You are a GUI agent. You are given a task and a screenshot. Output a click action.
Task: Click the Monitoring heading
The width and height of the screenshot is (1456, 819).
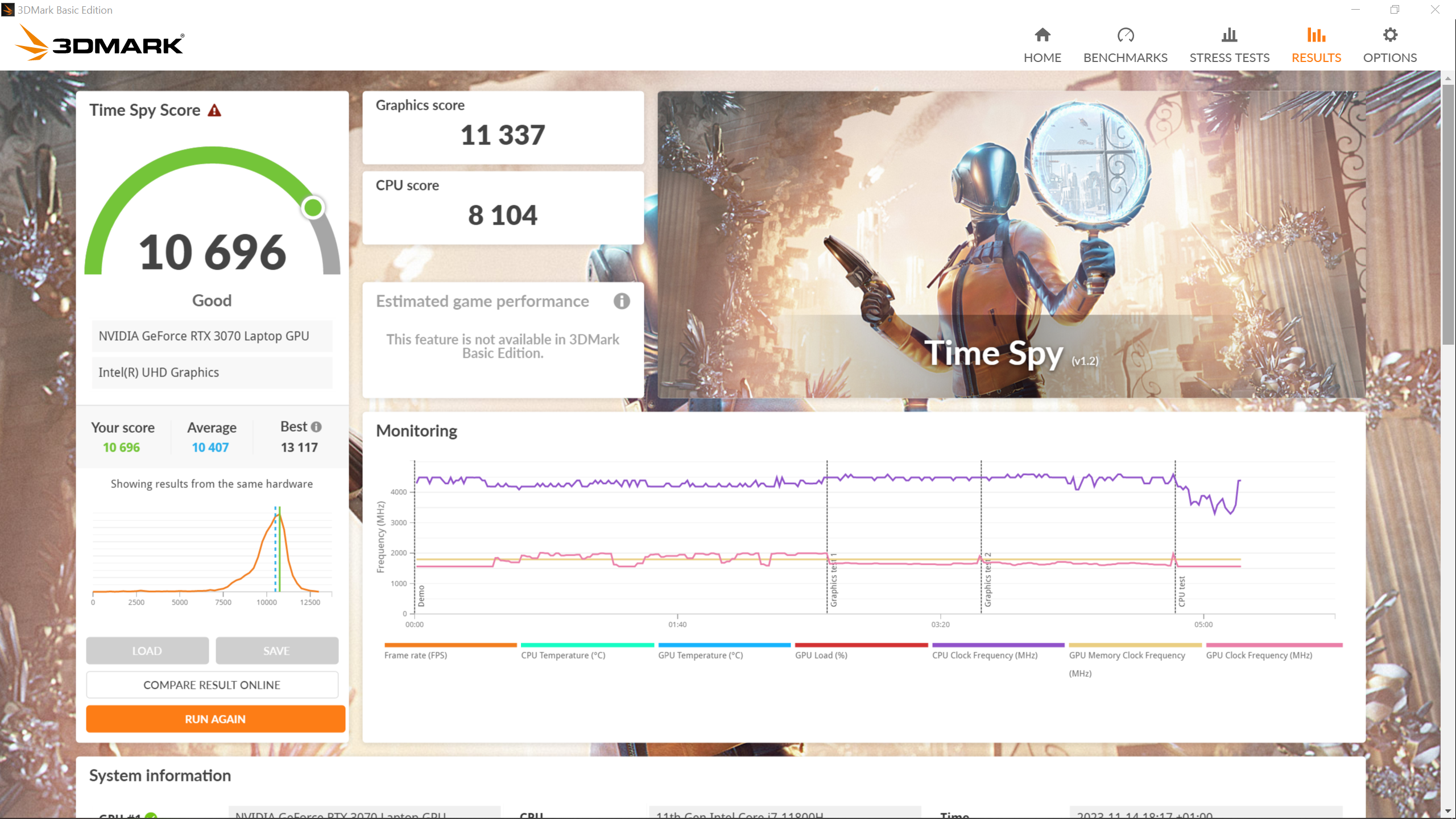416,431
